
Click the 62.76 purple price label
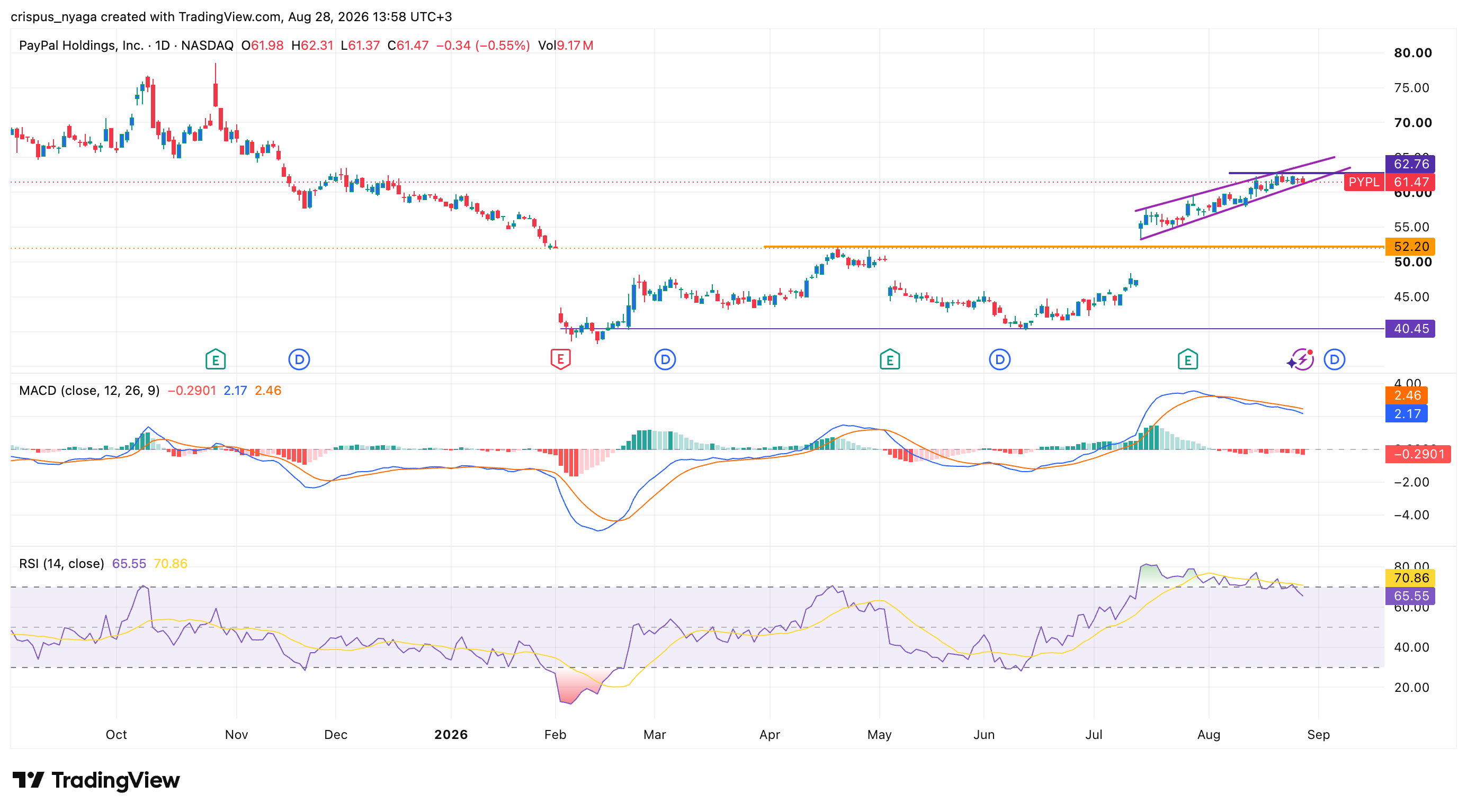(x=1410, y=164)
